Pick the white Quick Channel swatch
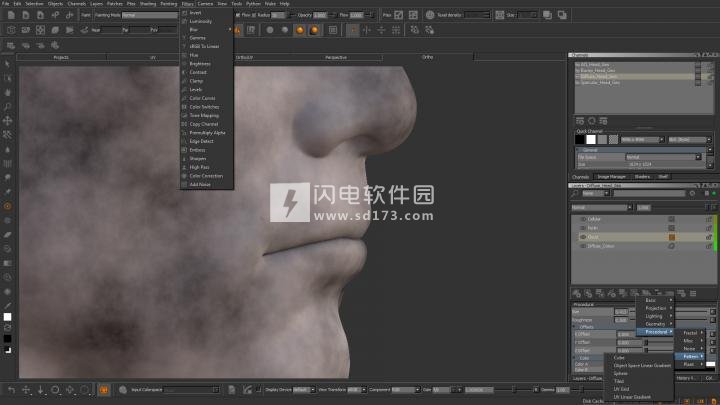 tap(591, 140)
